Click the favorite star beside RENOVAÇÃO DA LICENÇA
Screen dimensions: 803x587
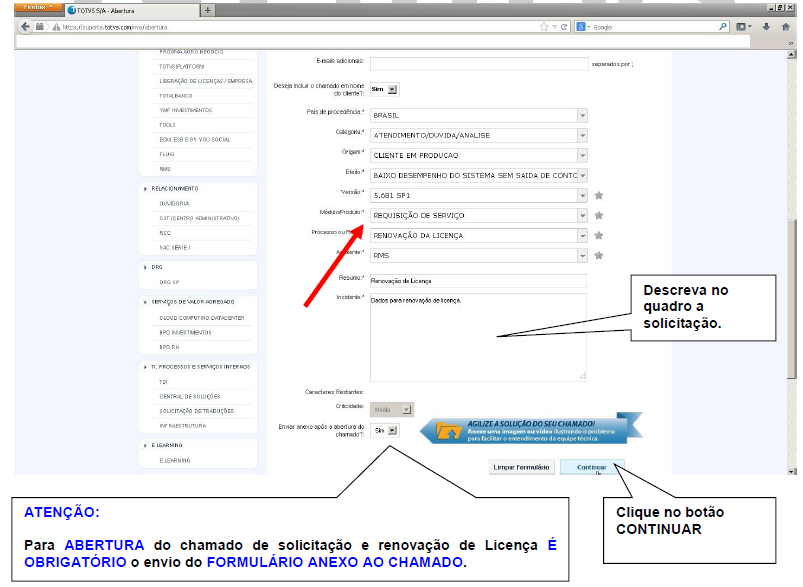pyautogui.click(x=599, y=235)
